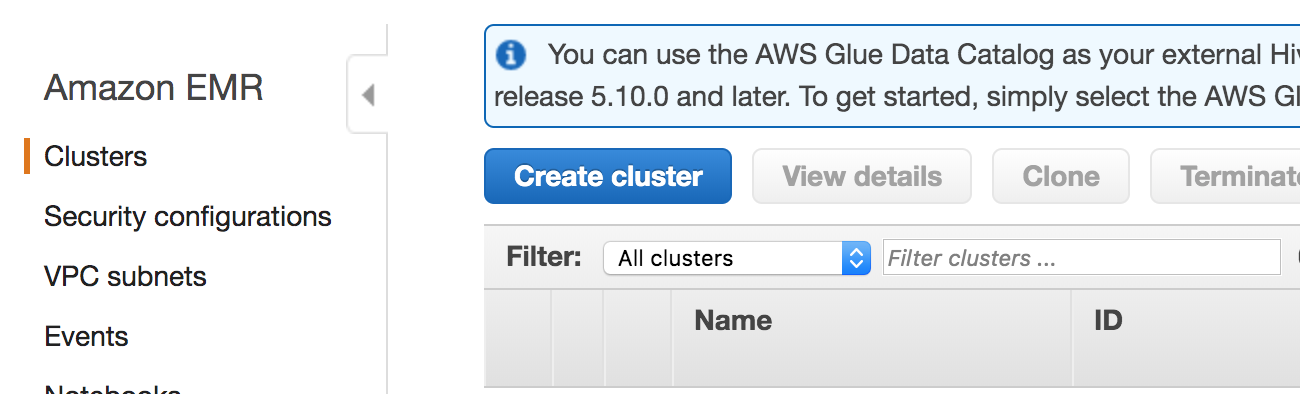The image size is (1300, 394).
Task: Open Notebooks in the sidebar
Action: pos(113,388)
